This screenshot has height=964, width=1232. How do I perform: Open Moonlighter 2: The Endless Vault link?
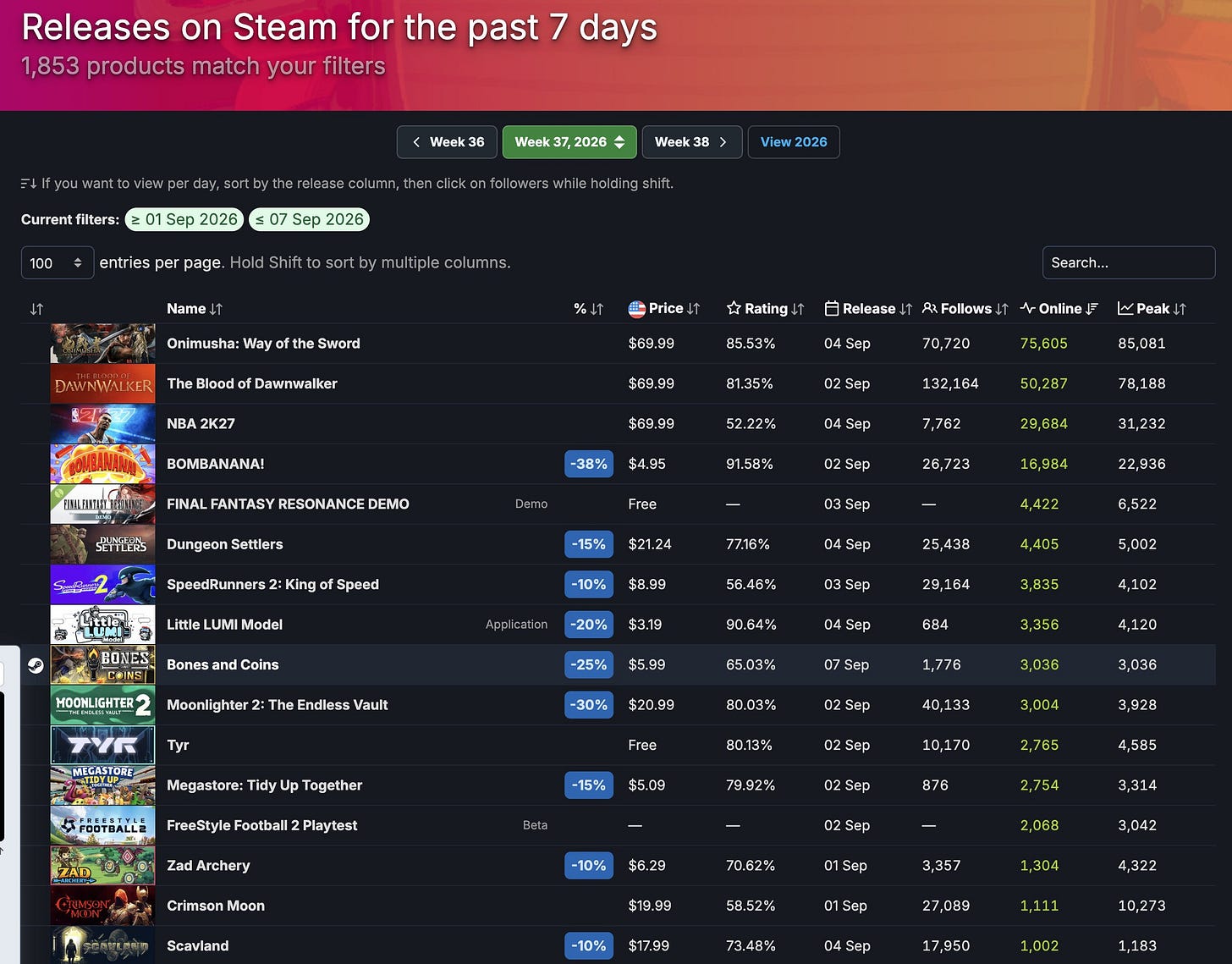pyautogui.click(x=278, y=706)
